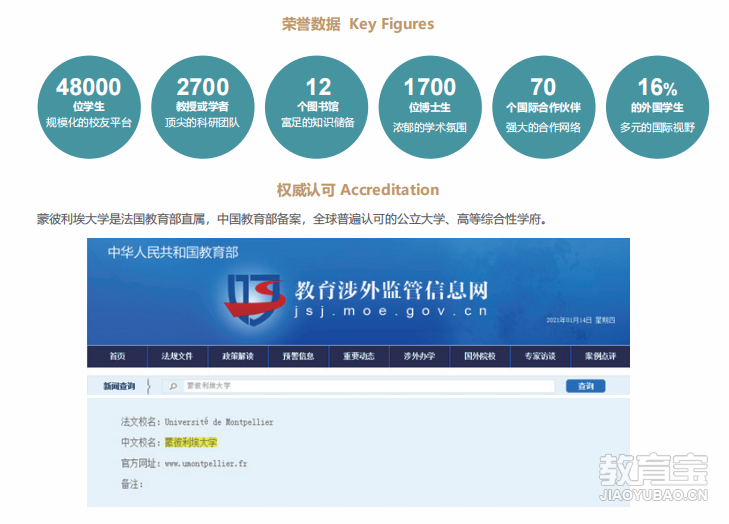Click the jsj.moe.gov.cn site address text

click(391, 311)
